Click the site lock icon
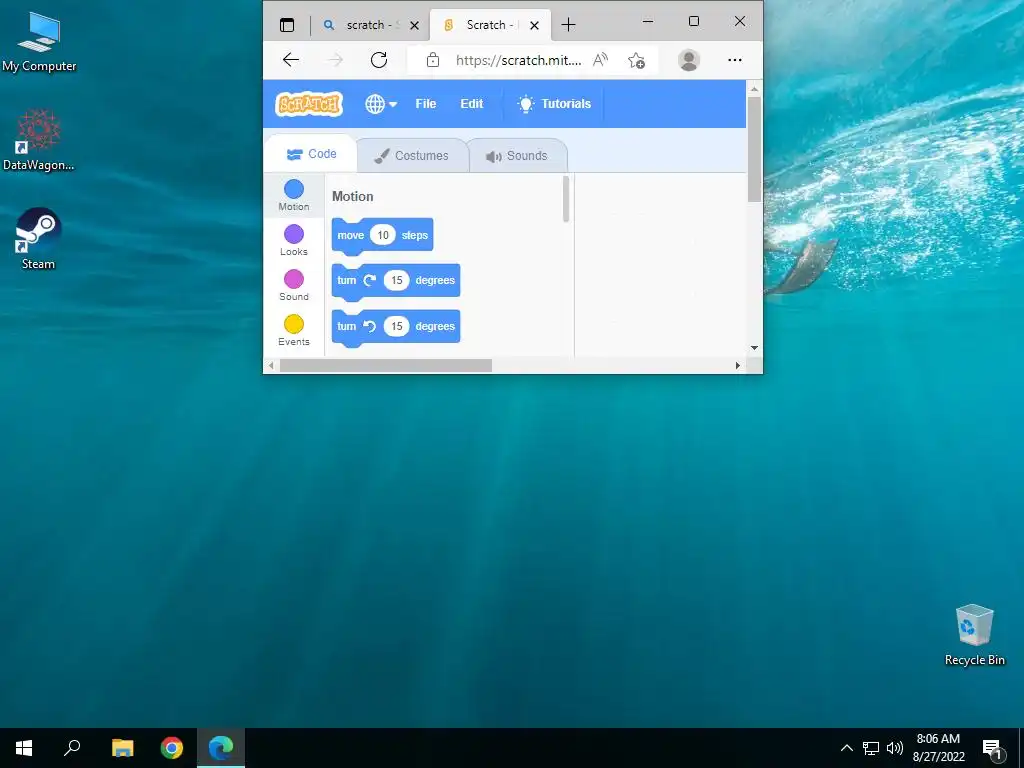The height and width of the screenshot is (768, 1024). 432,60
